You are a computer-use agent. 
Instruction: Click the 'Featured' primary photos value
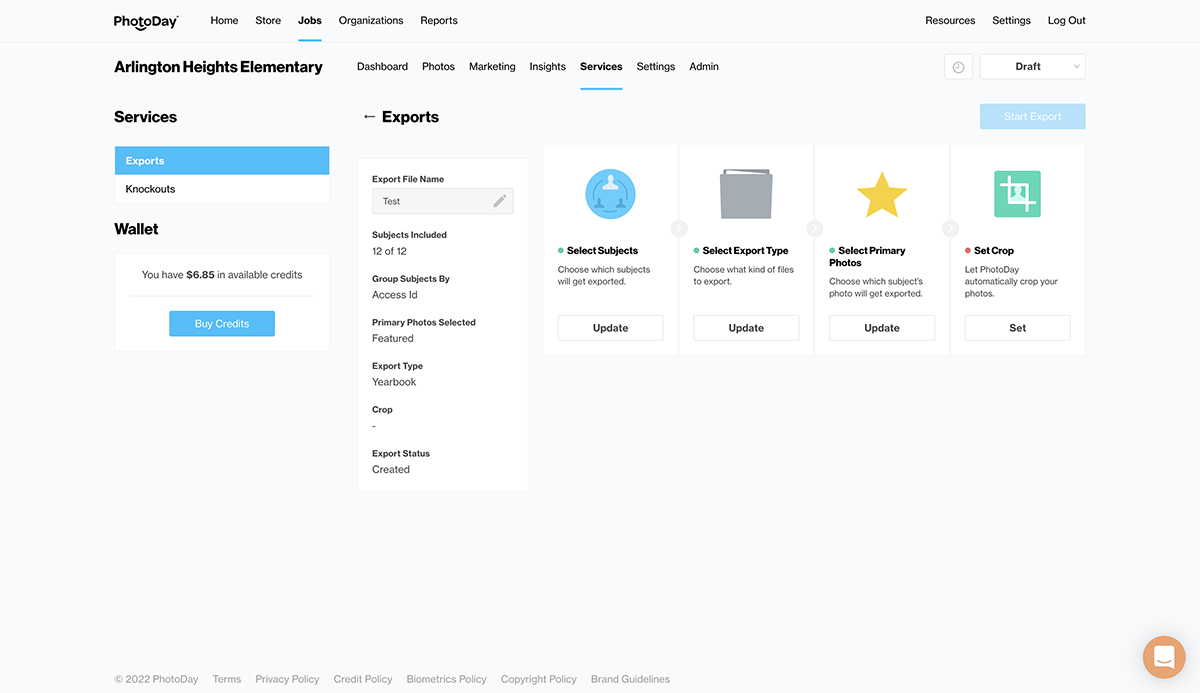click(393, 338)
